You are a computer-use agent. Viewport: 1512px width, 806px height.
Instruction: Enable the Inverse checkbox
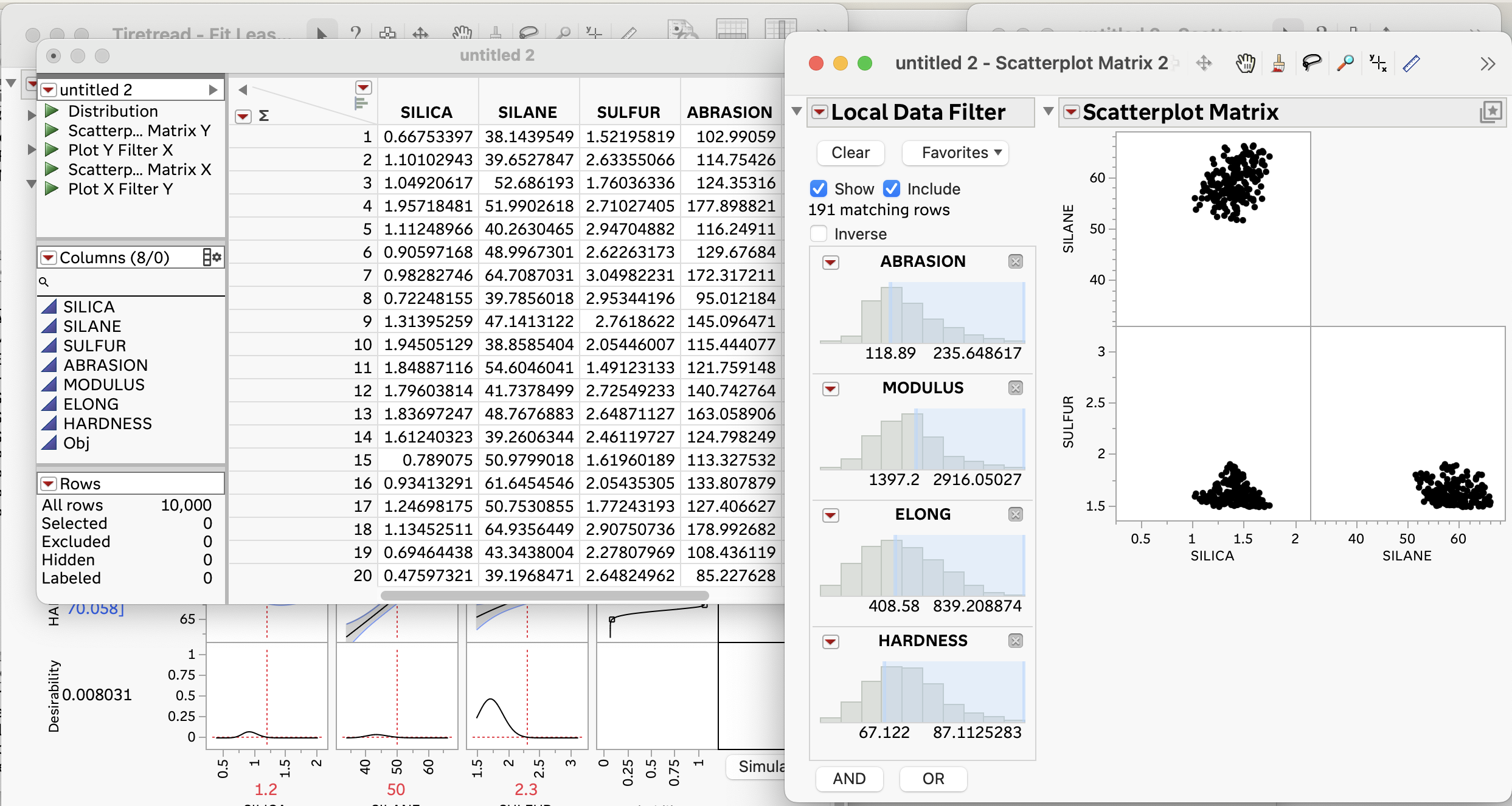[x=818, y=233]
